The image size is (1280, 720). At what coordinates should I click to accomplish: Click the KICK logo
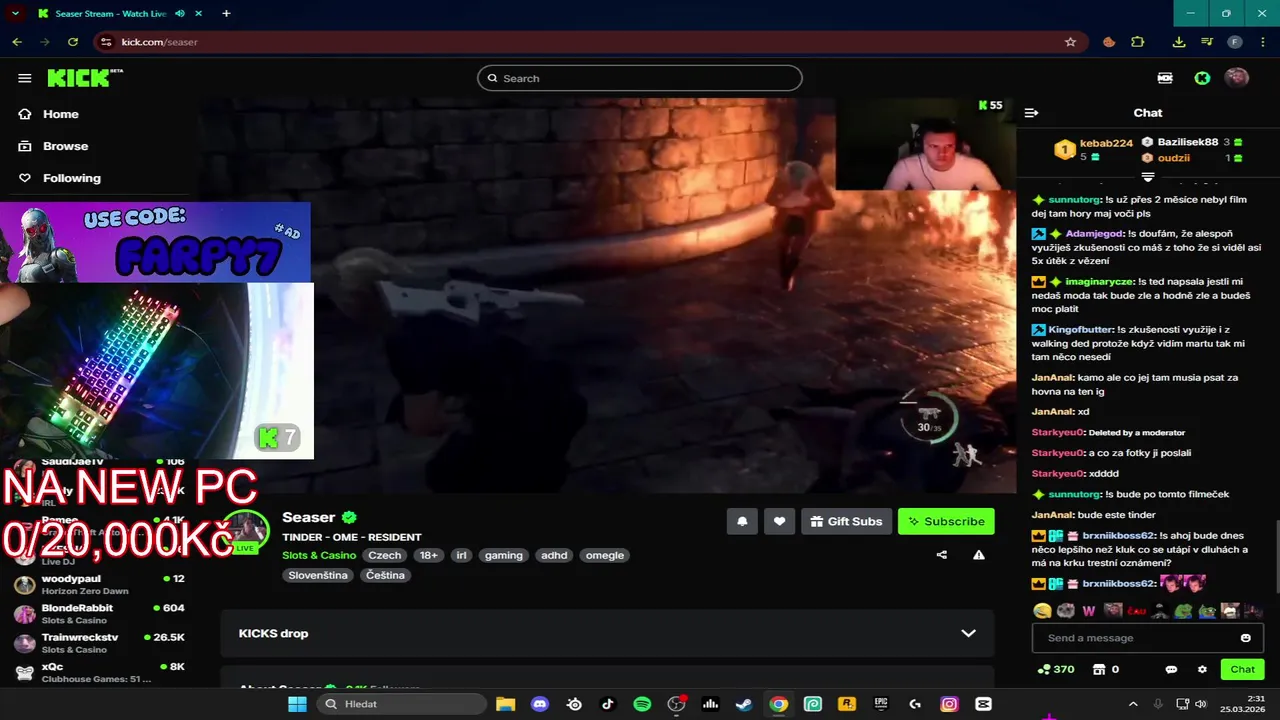84,78
